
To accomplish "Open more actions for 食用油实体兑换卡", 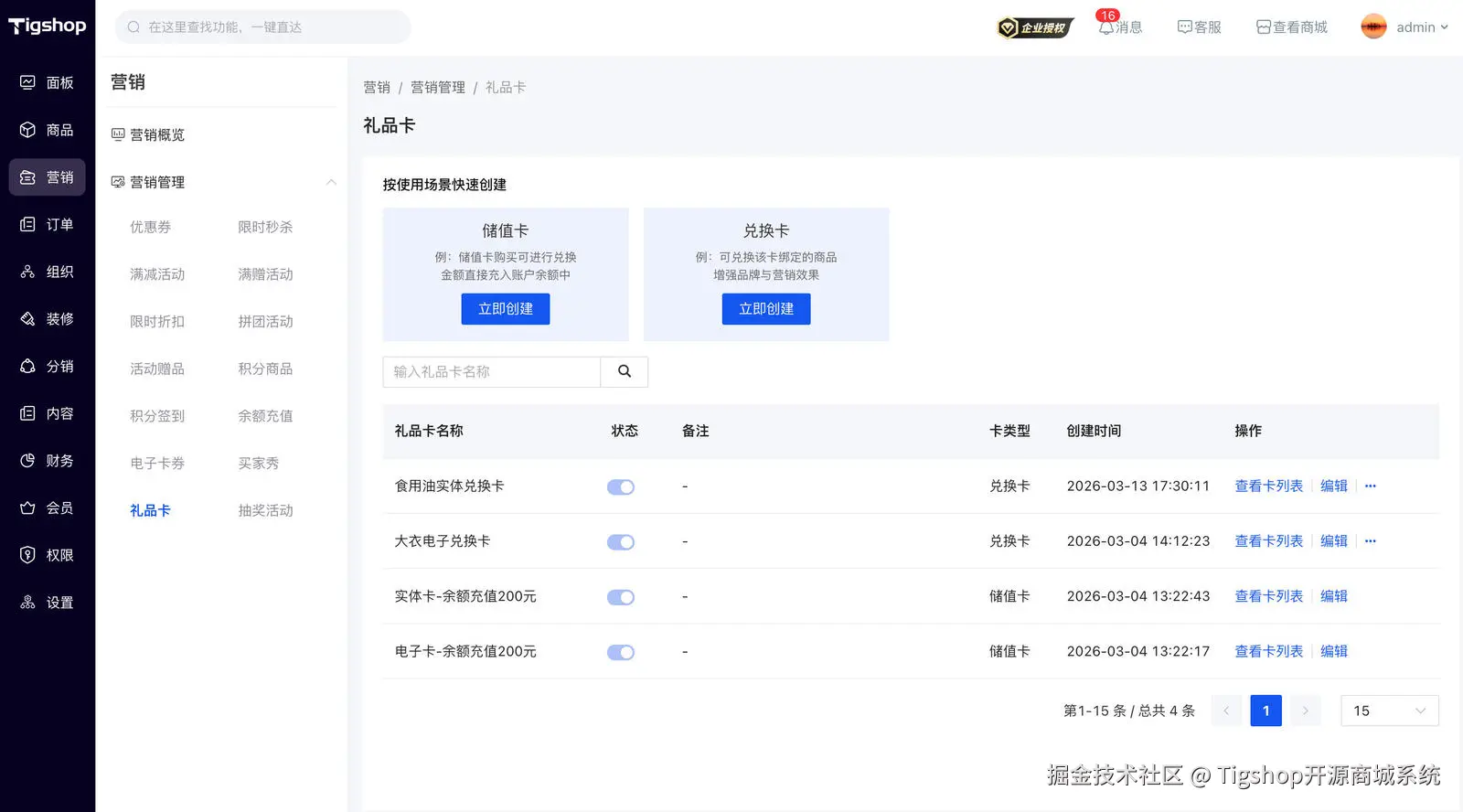I will (1370, 486).
